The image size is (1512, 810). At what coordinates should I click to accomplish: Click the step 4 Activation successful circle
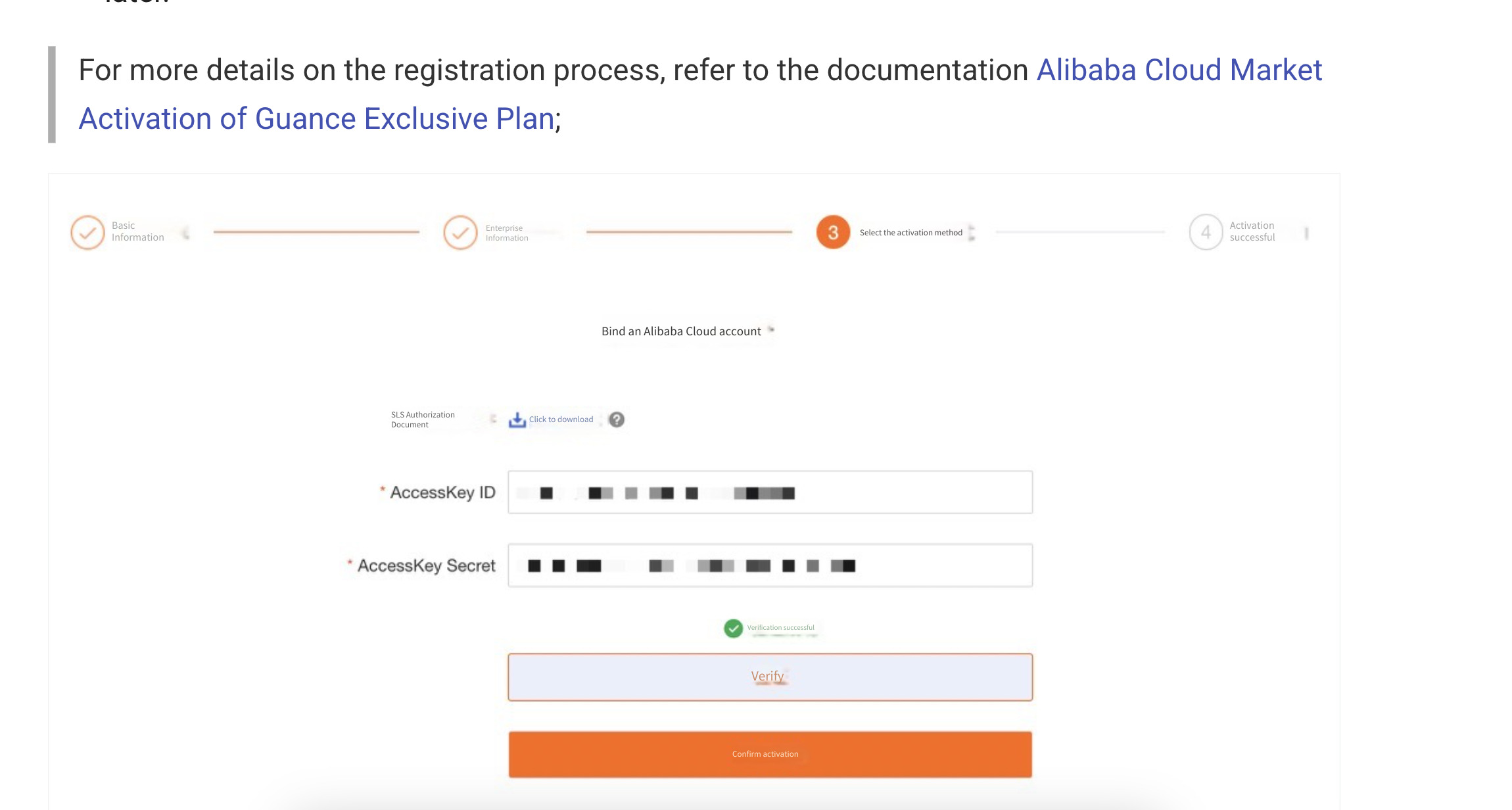point(1206,232)
